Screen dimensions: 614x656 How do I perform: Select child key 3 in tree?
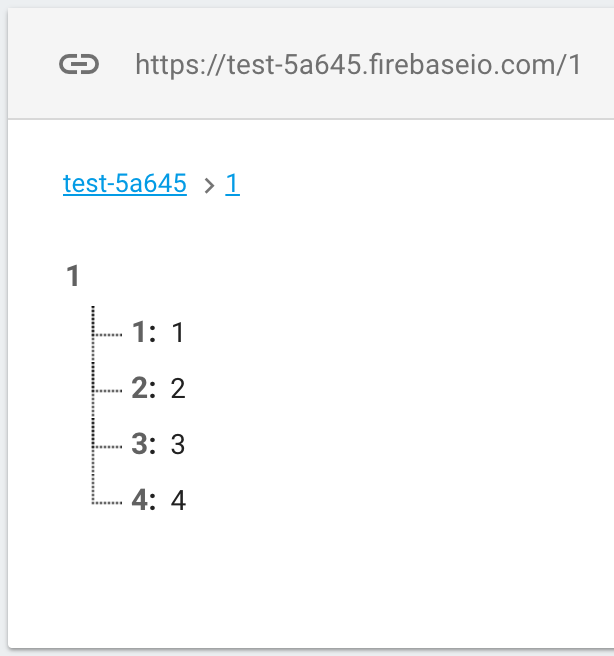pyautogui.click(x=143, y=444)
